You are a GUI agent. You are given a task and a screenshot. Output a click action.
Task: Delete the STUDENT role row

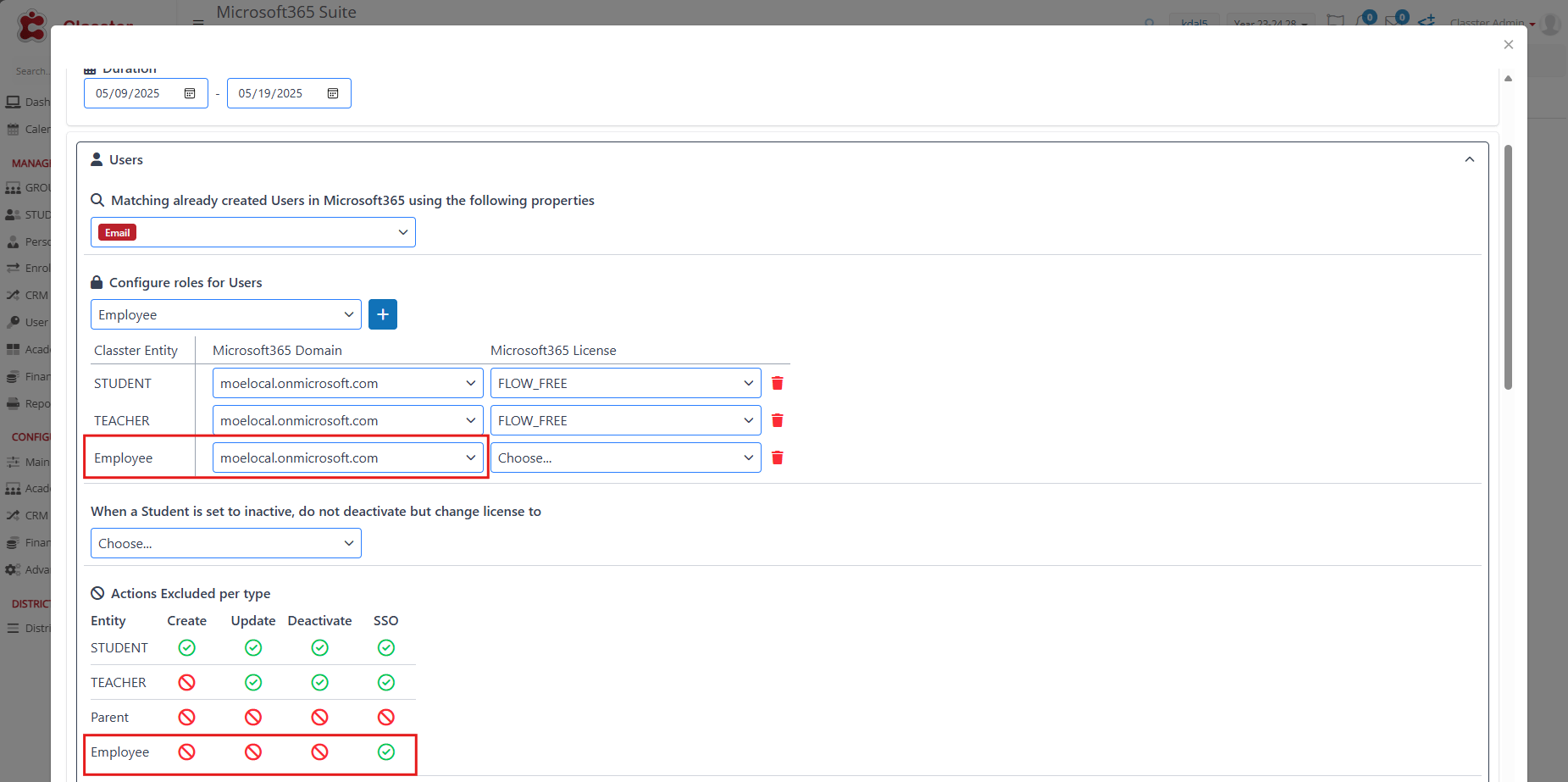(778, 383)
